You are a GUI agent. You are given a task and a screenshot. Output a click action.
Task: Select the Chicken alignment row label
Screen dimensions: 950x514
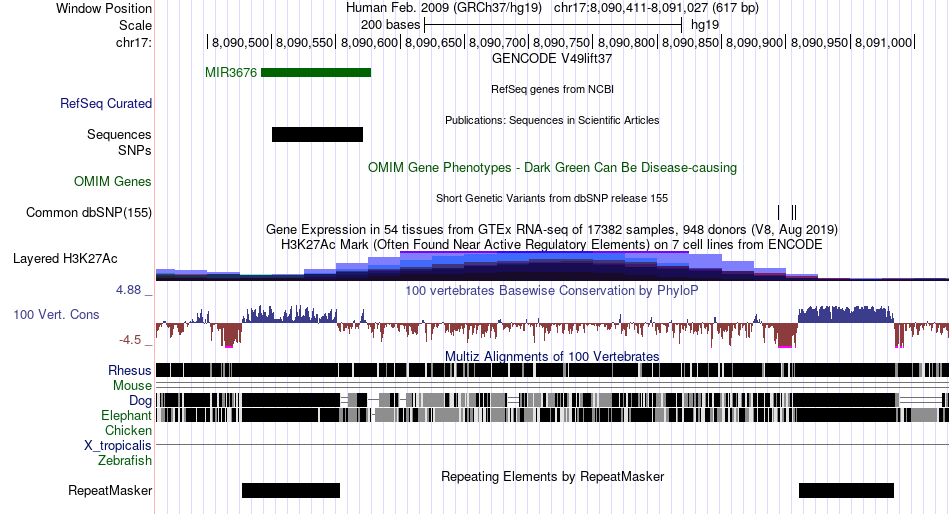128,430
